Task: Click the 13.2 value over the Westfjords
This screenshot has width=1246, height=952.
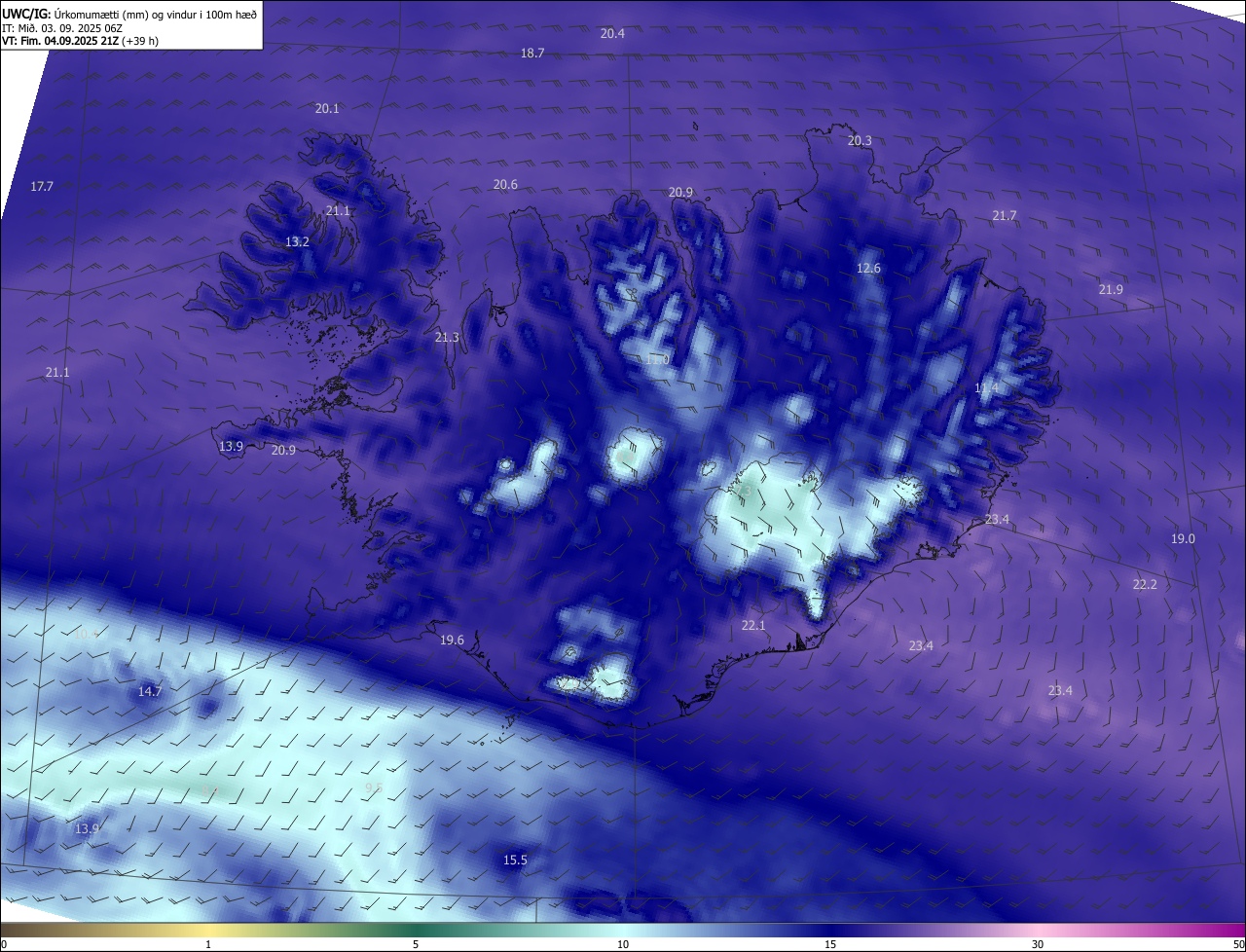Action: (x=297, y=242)
